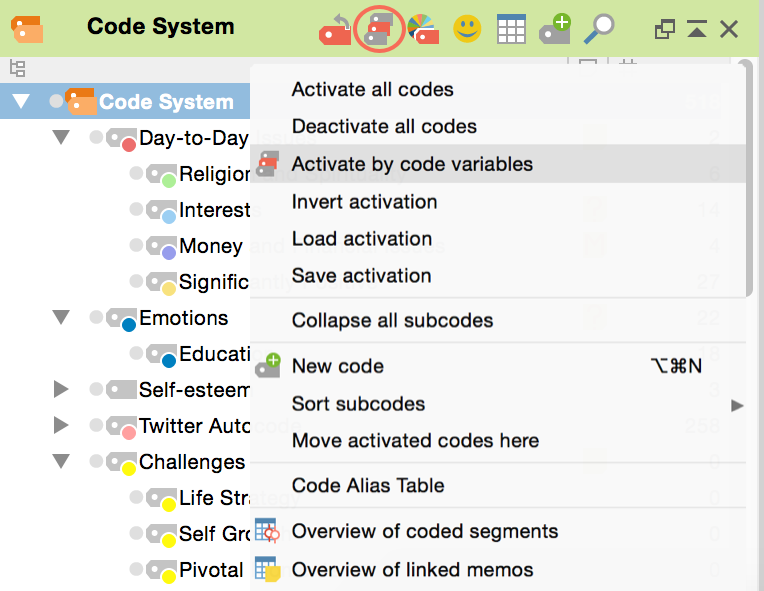Click the new code tag plus toolbar icon
This screenshot has width=764, height=591.
click(555, 29)
